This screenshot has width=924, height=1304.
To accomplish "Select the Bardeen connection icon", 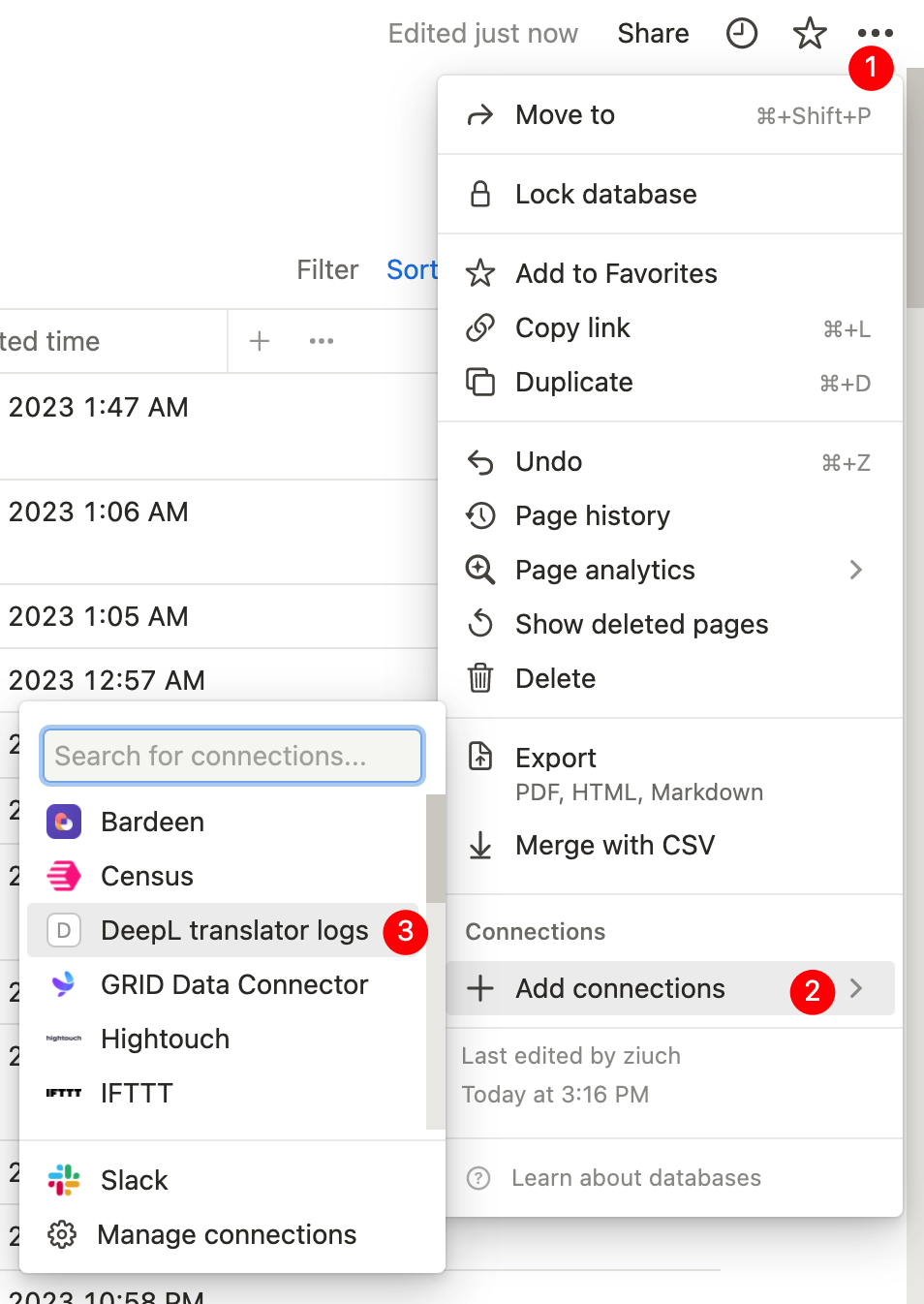I will (63, 822).
